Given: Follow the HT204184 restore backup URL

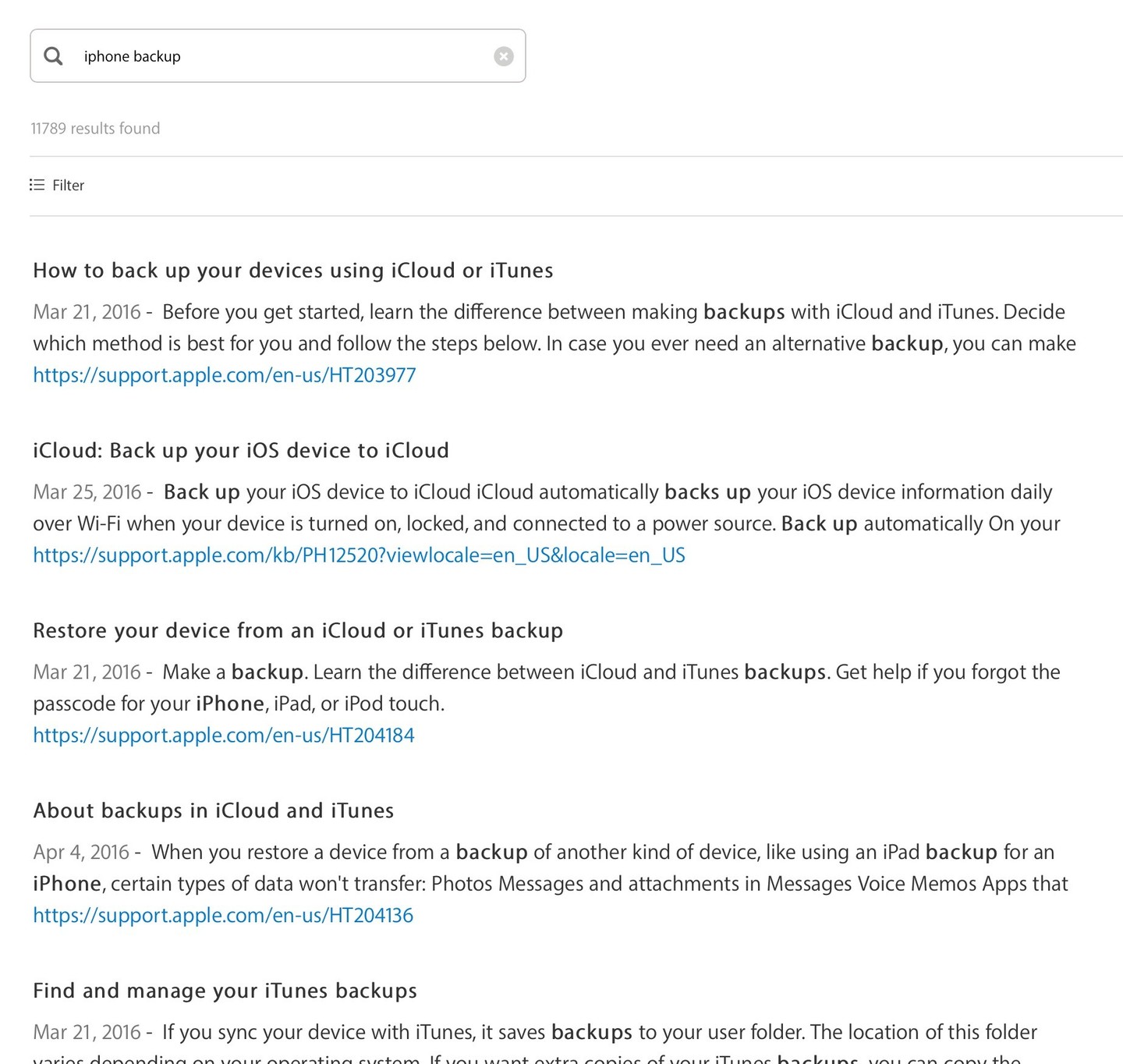Looking at the screenshot, I should coord(223,735).
